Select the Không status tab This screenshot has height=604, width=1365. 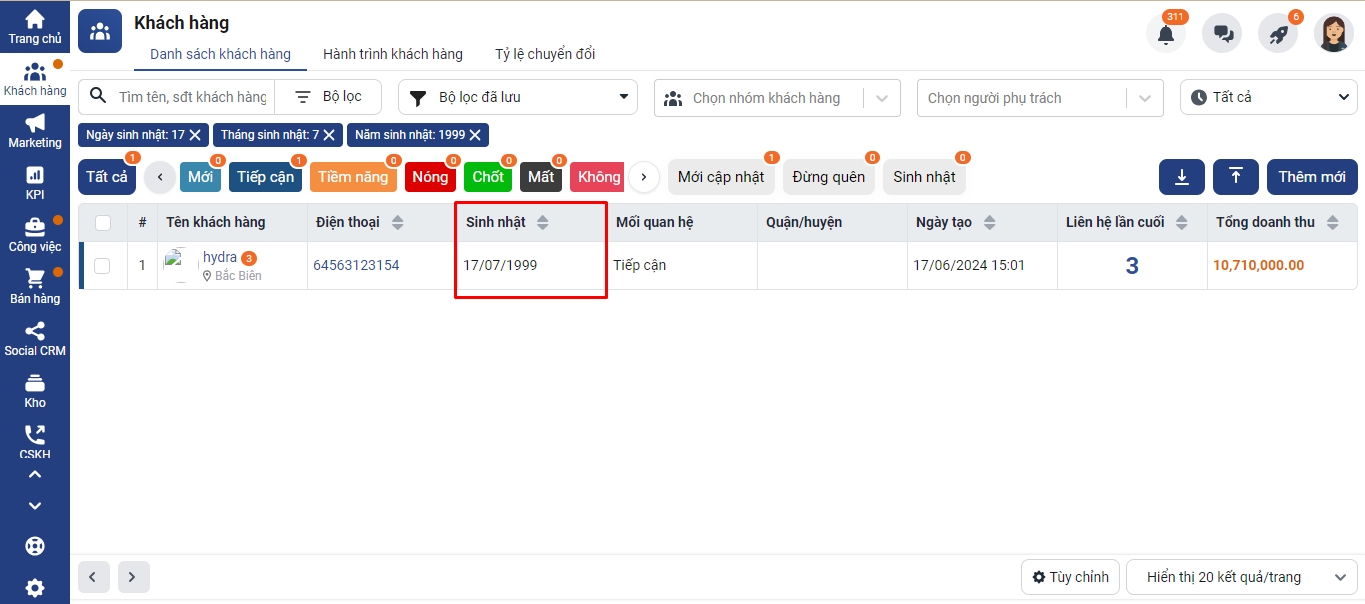point(597,177)
